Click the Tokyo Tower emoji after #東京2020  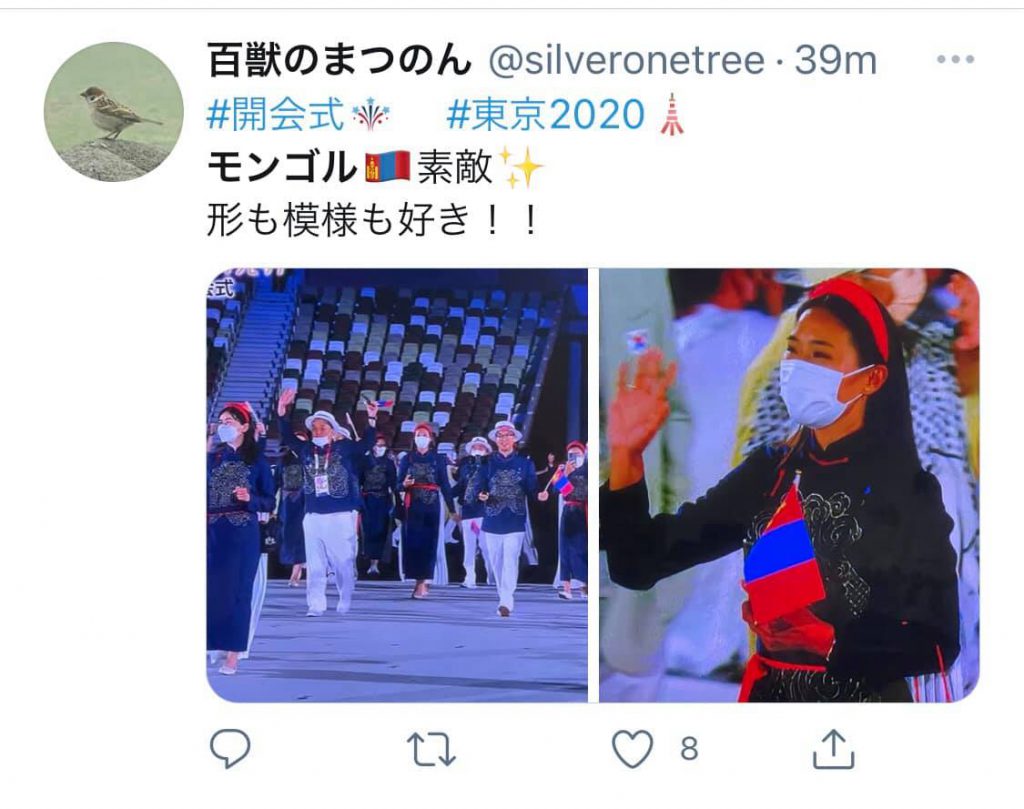click(671, 114)
